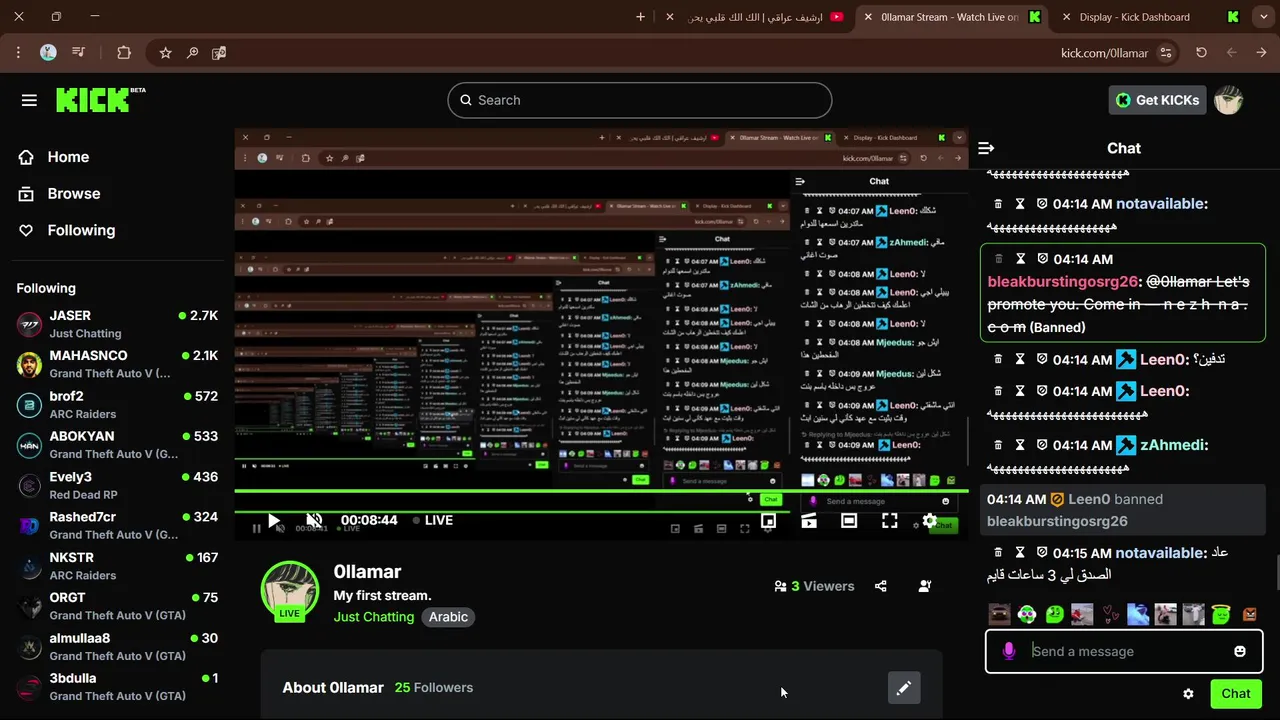
Task: Open a new browser tab
Action: click(x=641, y=17)
